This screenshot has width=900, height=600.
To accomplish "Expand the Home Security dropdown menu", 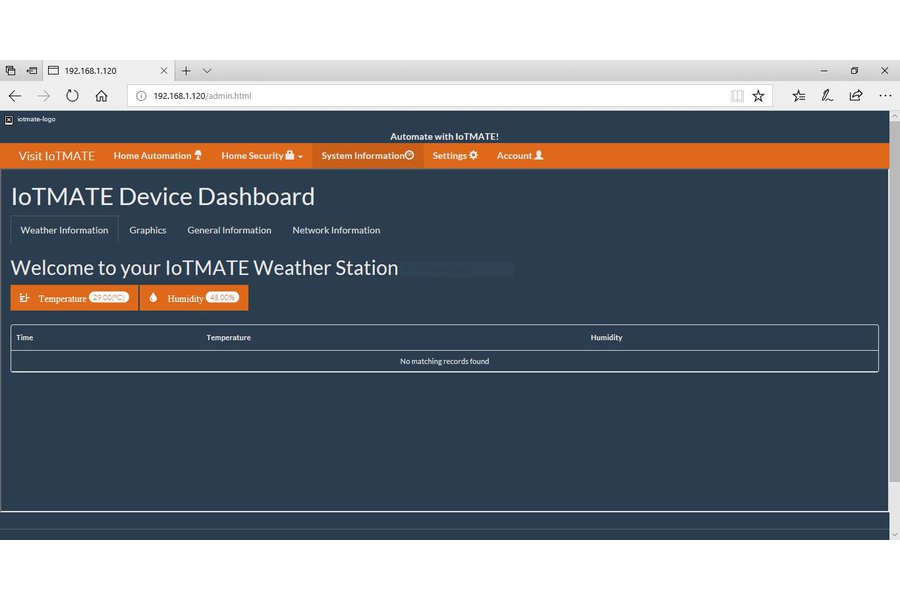I will point(262,156).
